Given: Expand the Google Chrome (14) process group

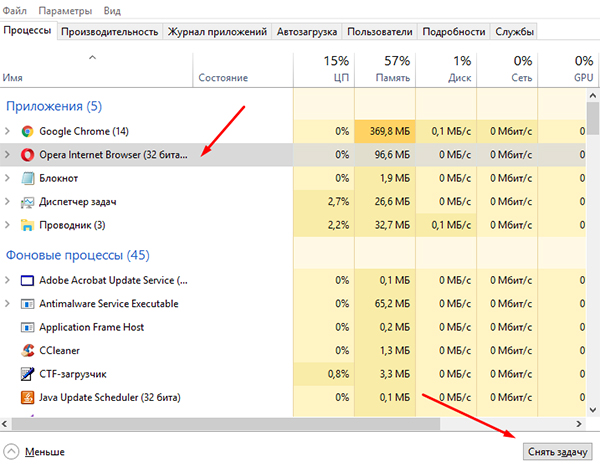Looking at the screenshot, I should 7,131.
